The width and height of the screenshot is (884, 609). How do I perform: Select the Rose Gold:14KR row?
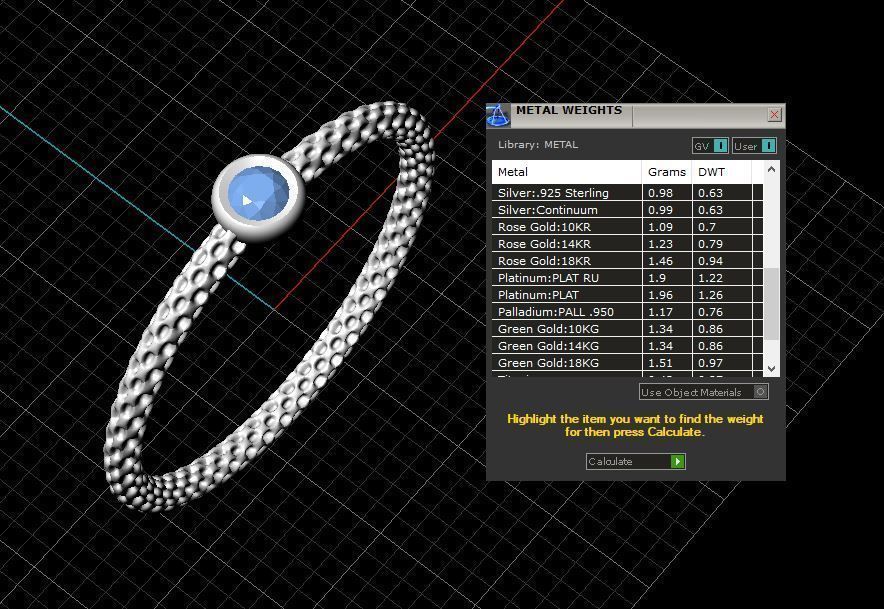pos(627,244)
